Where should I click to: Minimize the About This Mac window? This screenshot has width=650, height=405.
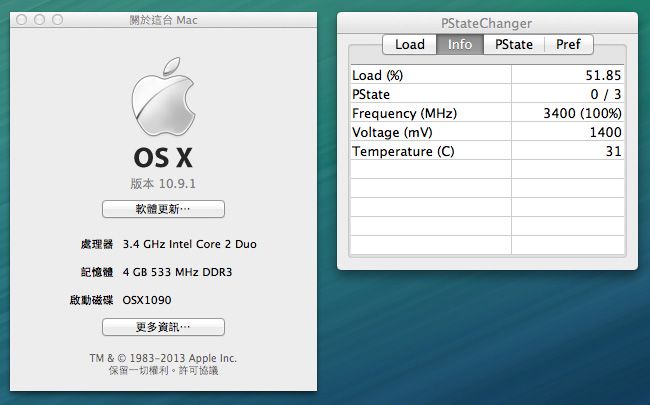(39, 19)
